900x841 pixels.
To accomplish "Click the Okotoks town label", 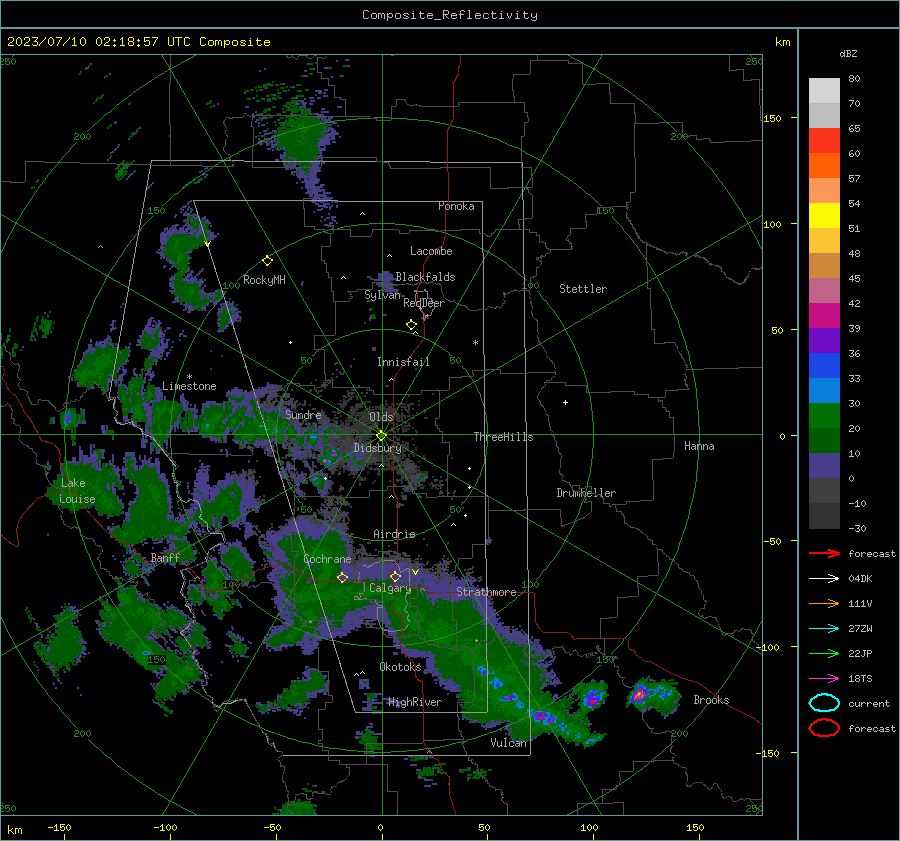I will pyautogui.click(x=400, y=666).
